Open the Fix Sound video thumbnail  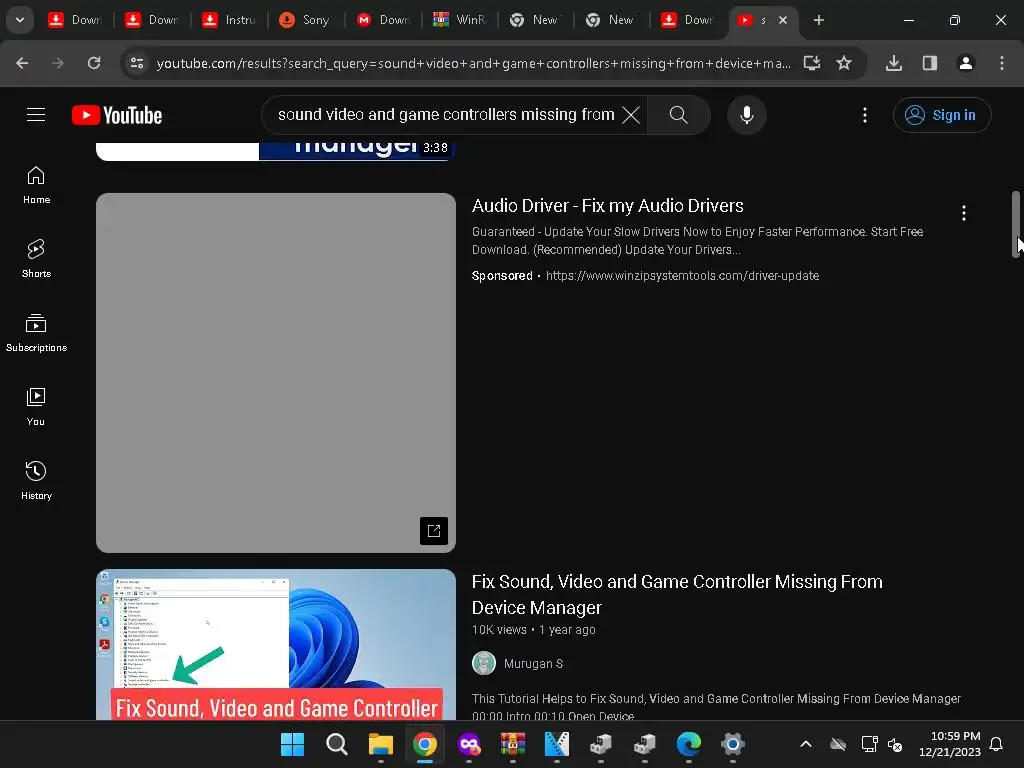(276, 645)
